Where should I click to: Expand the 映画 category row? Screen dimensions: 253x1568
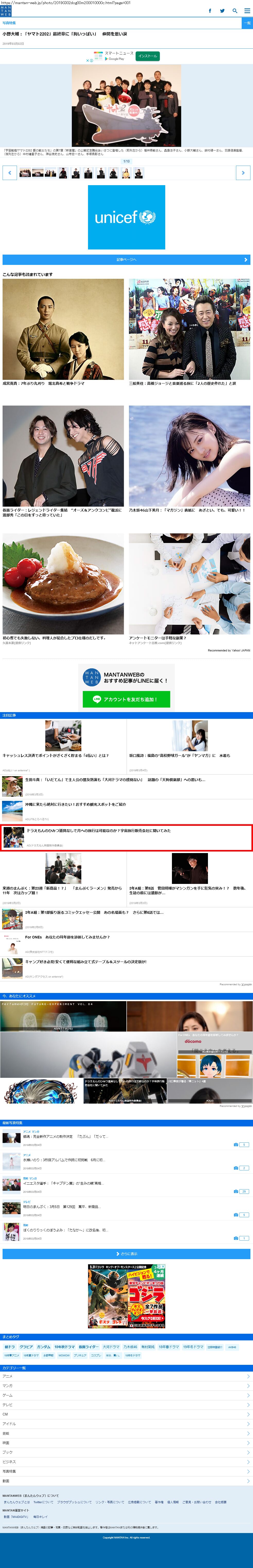126,1442
